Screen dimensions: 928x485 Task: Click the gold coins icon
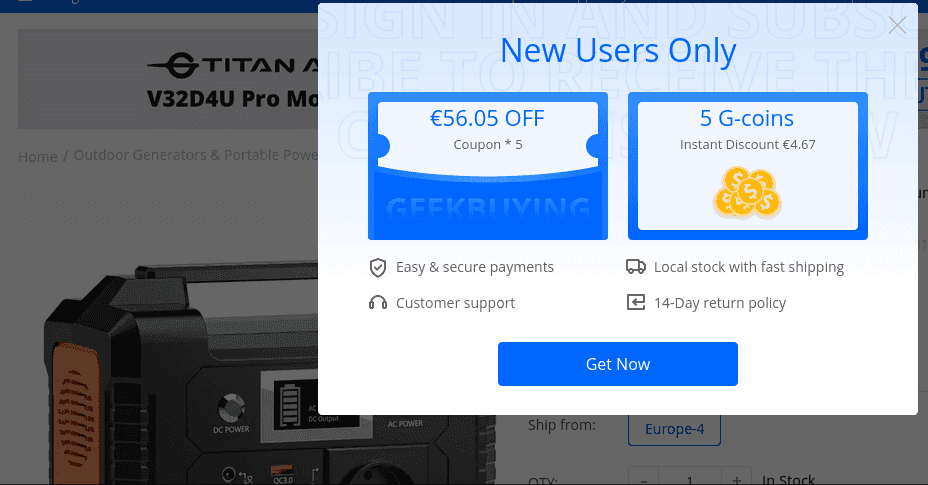click(747, 192)
